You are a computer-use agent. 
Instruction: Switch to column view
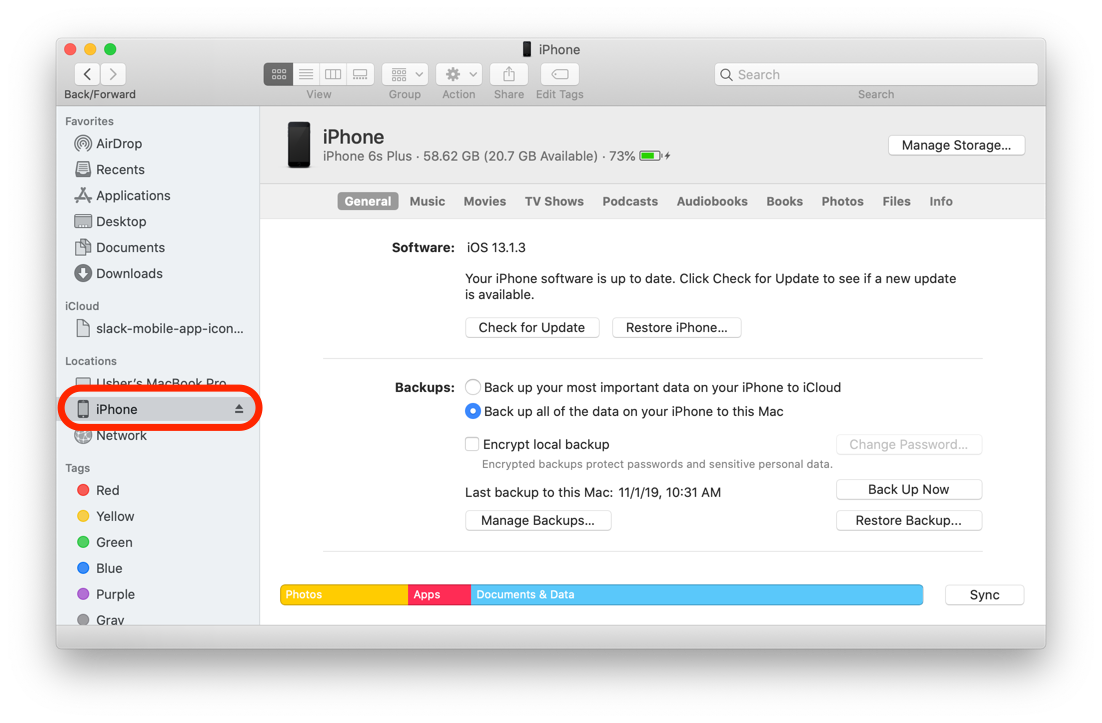(x=333, y=74)
